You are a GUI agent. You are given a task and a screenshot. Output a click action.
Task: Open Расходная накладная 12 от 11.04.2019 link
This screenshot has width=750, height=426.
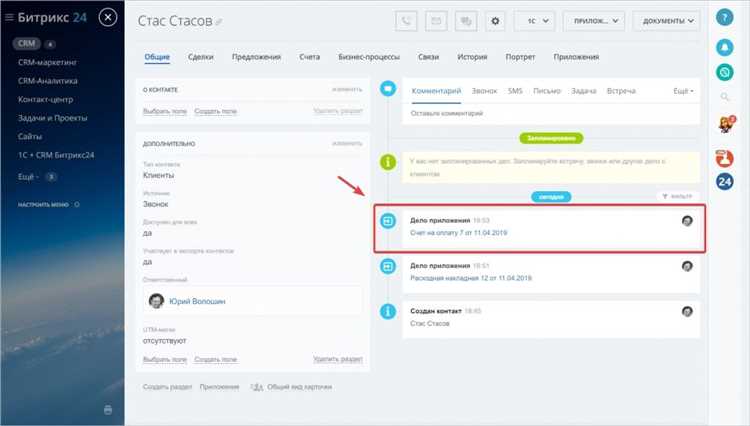(471, 278)
